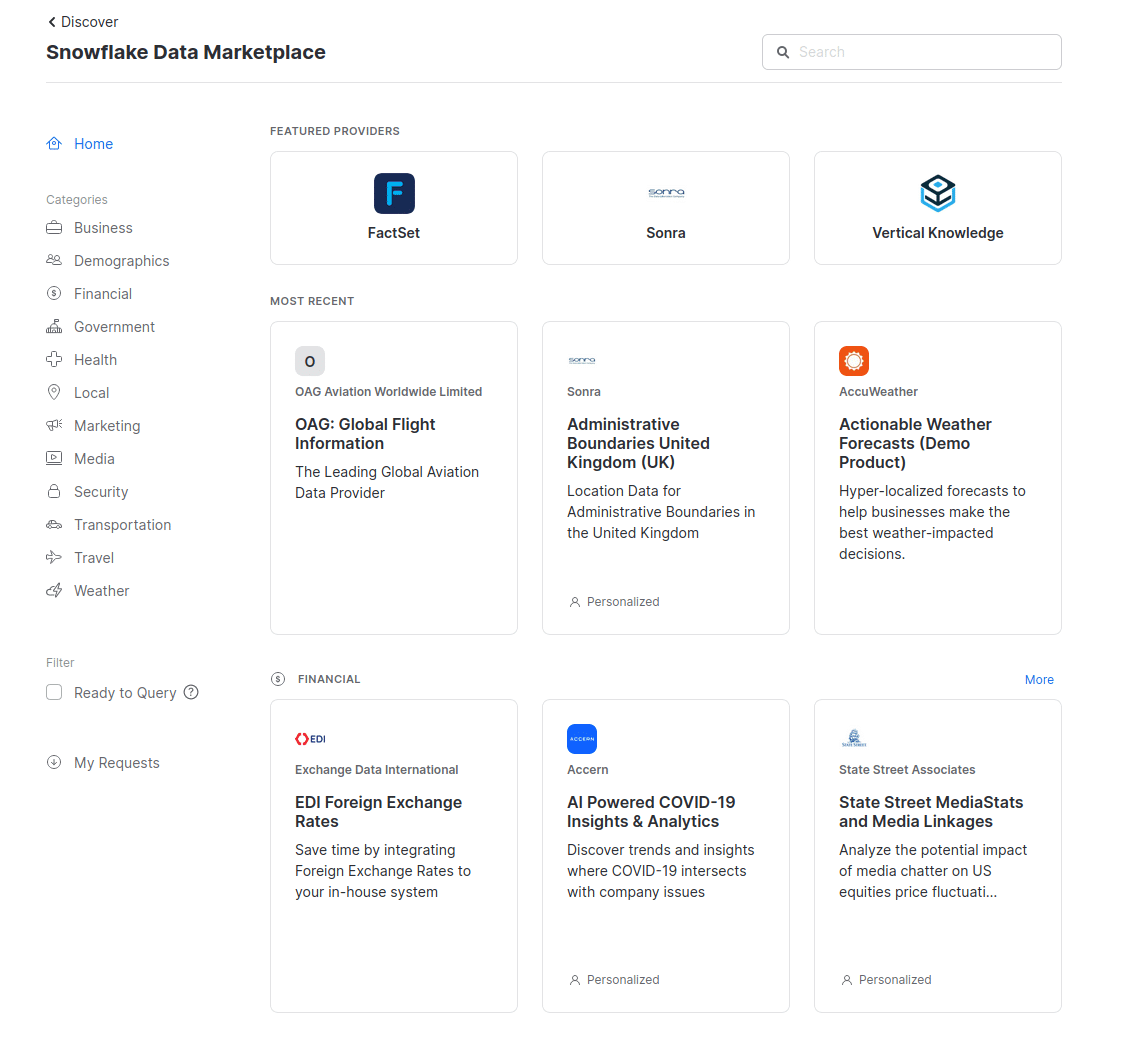Viewport: 1147px width, 1040px height.
Task: Click Personalized person icon on Accern card
Action: [x=575, y=980]
